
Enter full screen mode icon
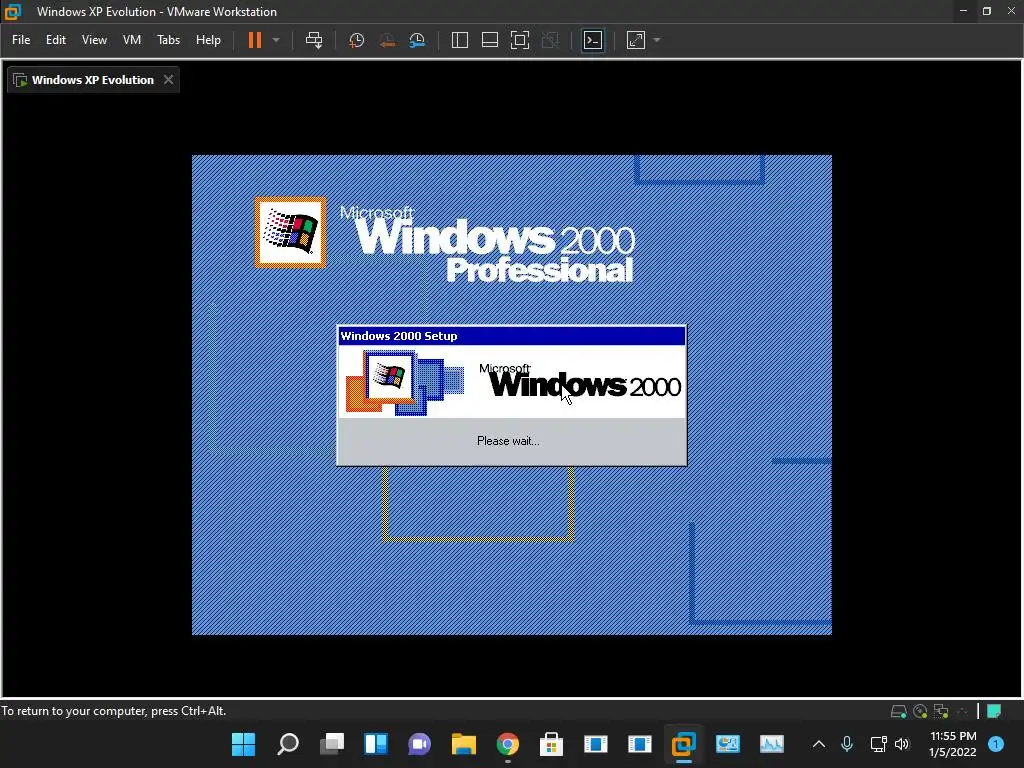[x=520, y=40]
